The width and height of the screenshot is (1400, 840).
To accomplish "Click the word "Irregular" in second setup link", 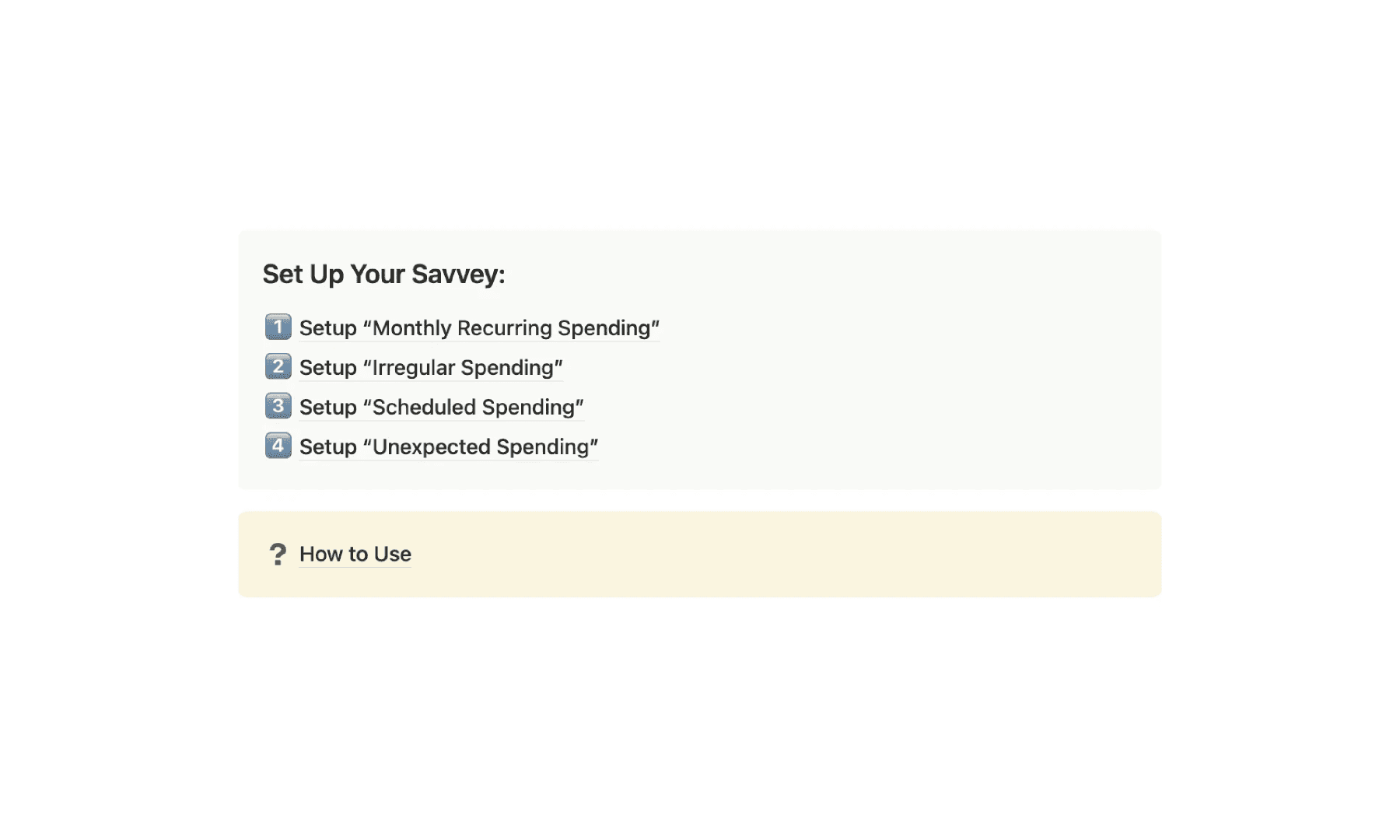I will tap(413, 368).
